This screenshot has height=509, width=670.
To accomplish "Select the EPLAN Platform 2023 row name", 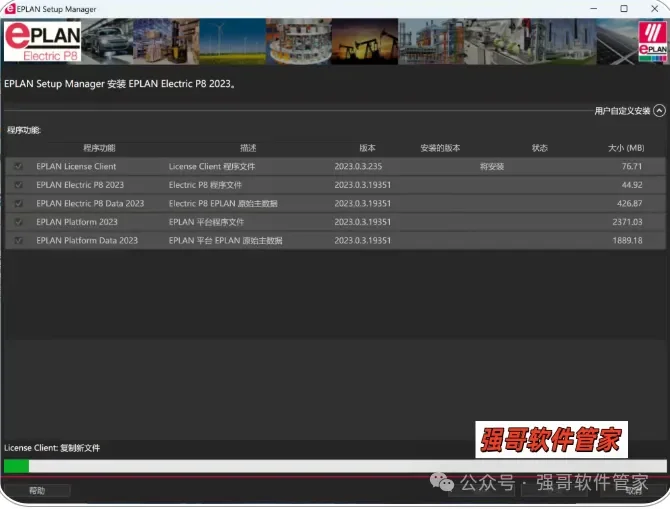I will pyautogui.click(x=77, y=222).
